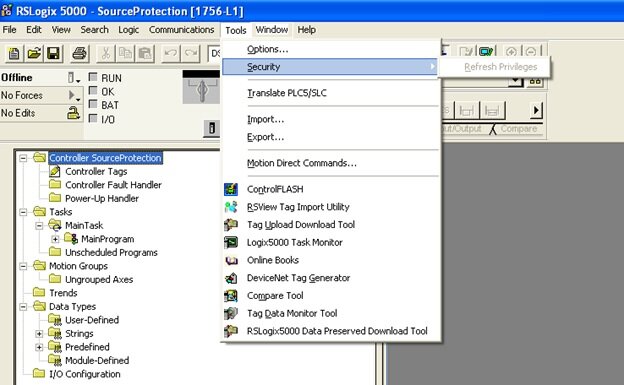Click the Print toolbar icon
Image resolution: width=624 pixels, height=385 pixels.
(x=79, y=53)
